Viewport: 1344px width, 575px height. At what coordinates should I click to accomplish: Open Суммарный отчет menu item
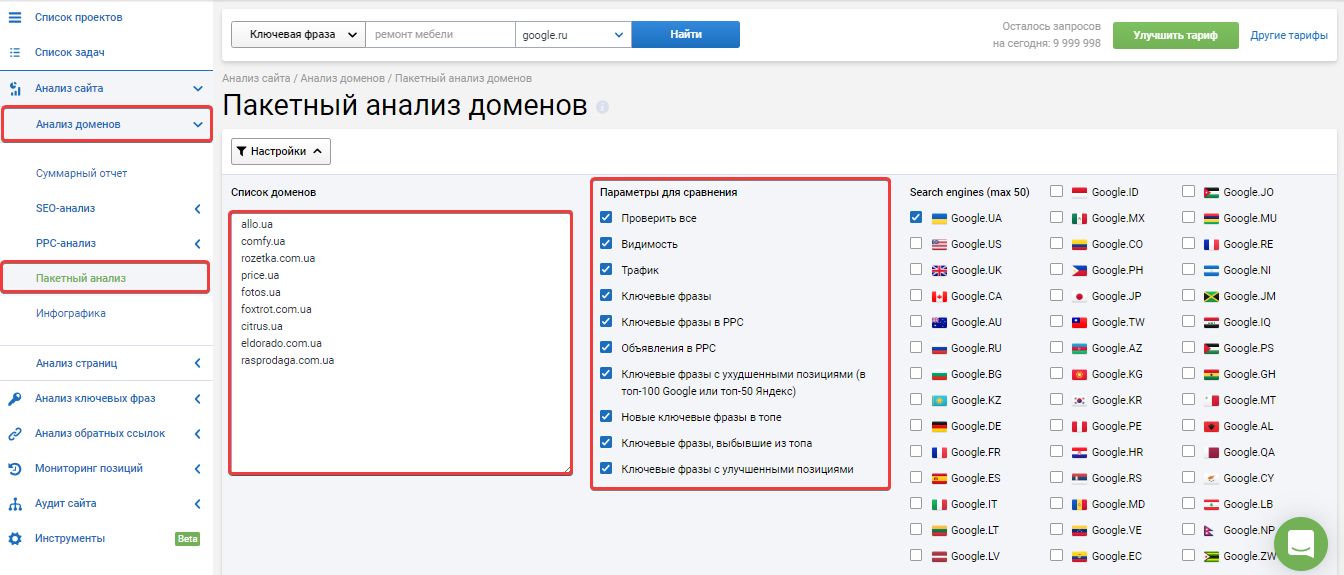pos(81,173)
